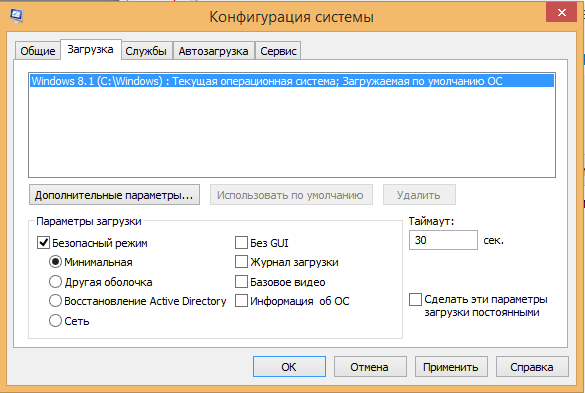This screenshot has height=393, width=585.
Task: Select the Сервис tab
Action: pos(278,51)
